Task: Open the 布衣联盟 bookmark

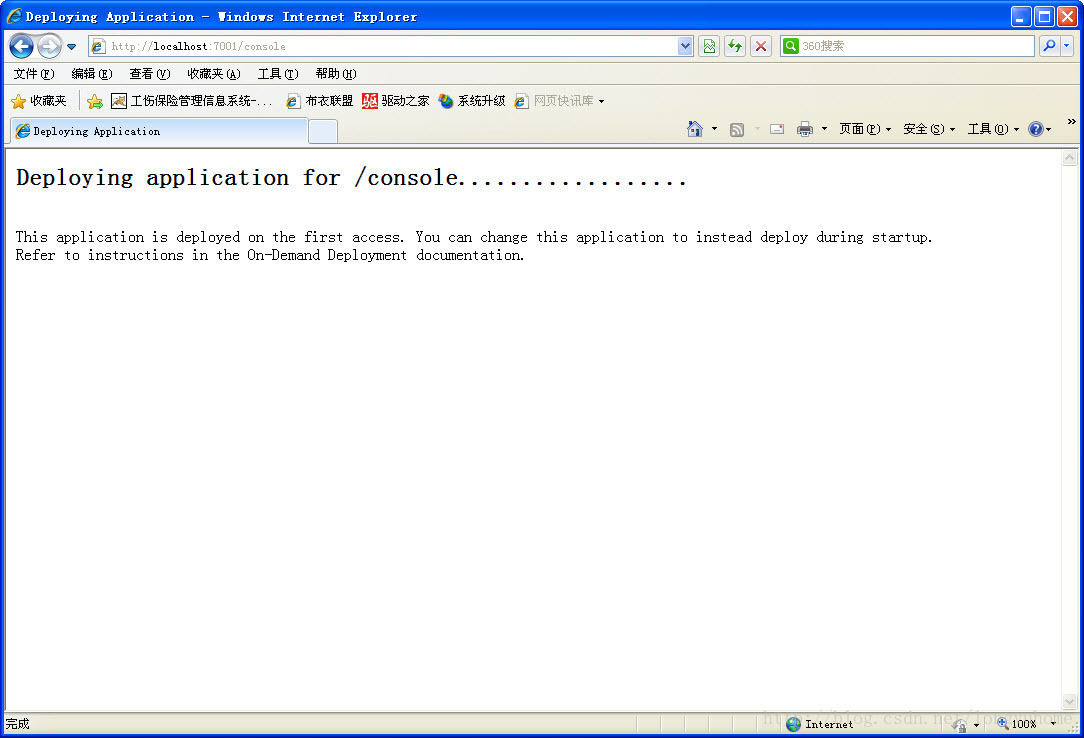Action: (320, 102)
